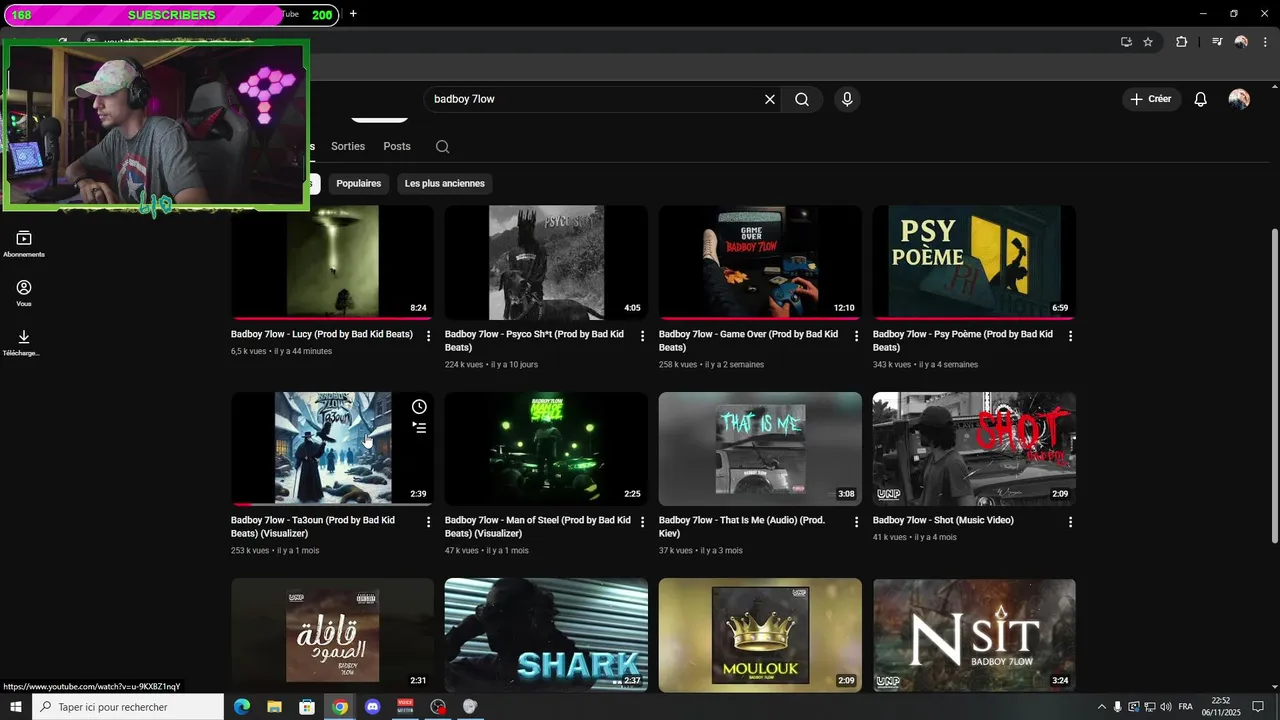
Task: Play the Arabic-titled video thumbnail
Action: tap(332, 635)
